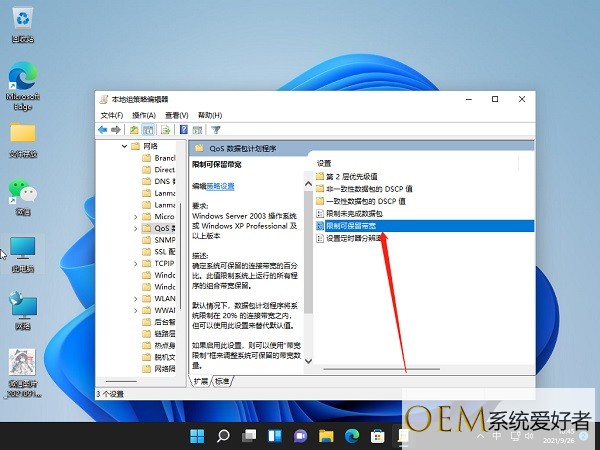Select the SNMP folder in tree
The height and width of the screenshot is (450, 600).
coord(164,239)
